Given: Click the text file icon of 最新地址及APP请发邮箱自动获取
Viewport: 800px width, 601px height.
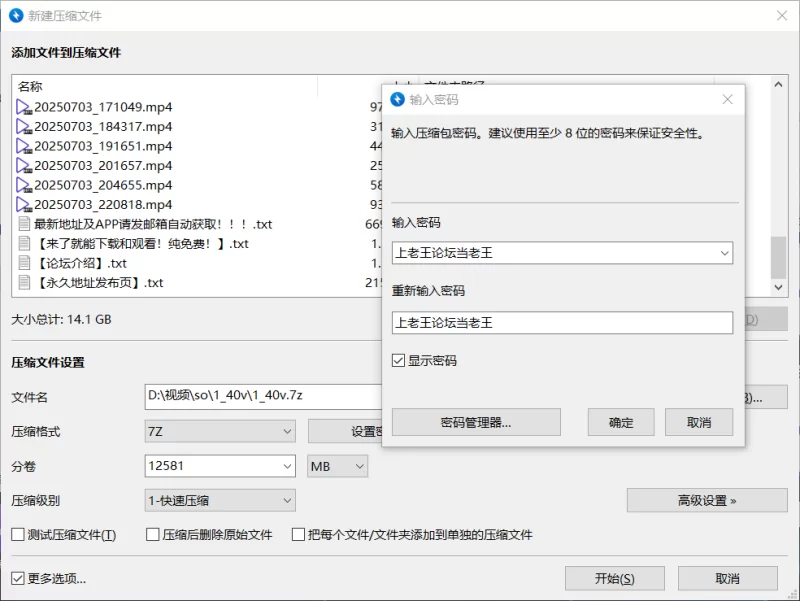Looking at the screenshot, I should [x=24, y=224].
